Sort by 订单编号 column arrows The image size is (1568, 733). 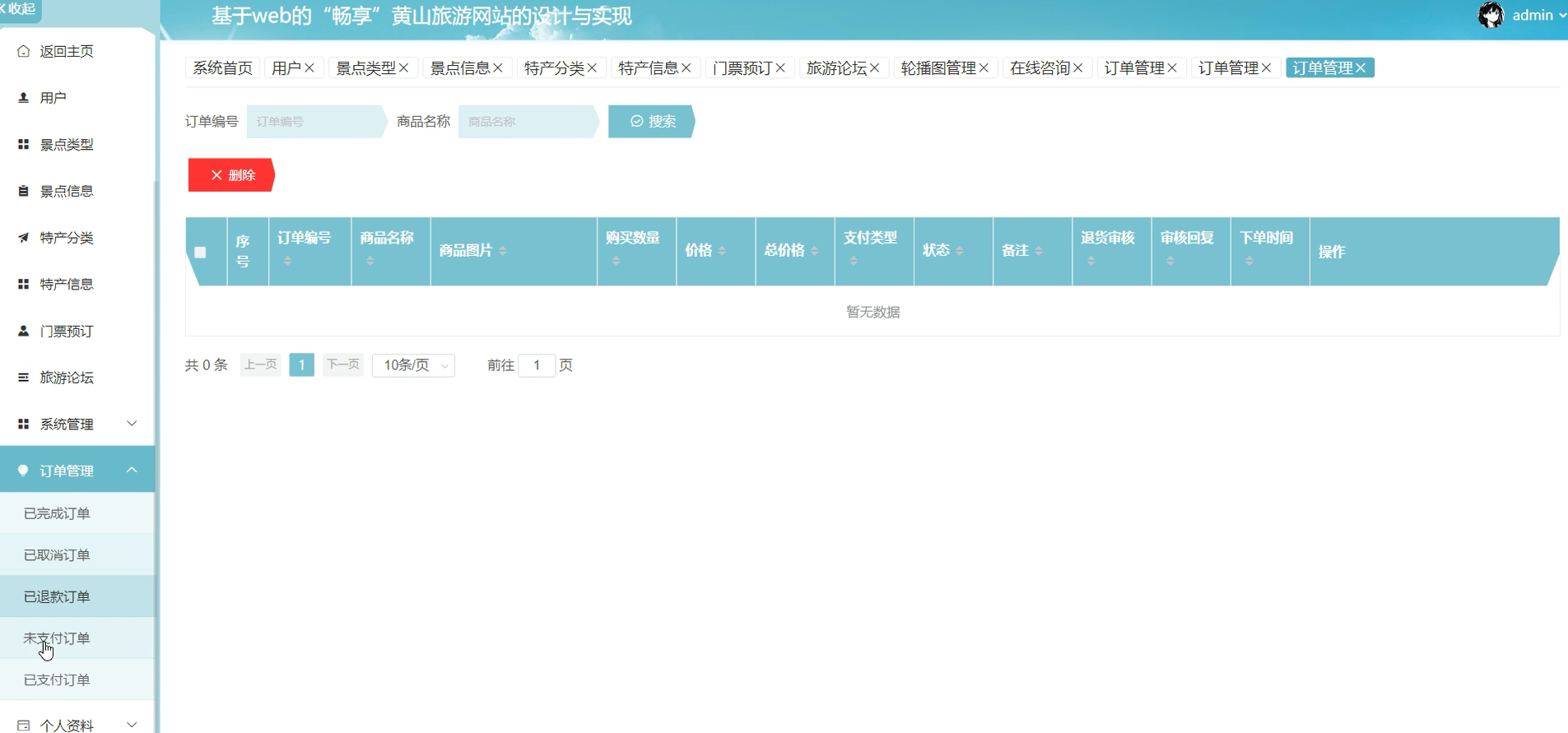pyautogui.click(x=288, y=261)
